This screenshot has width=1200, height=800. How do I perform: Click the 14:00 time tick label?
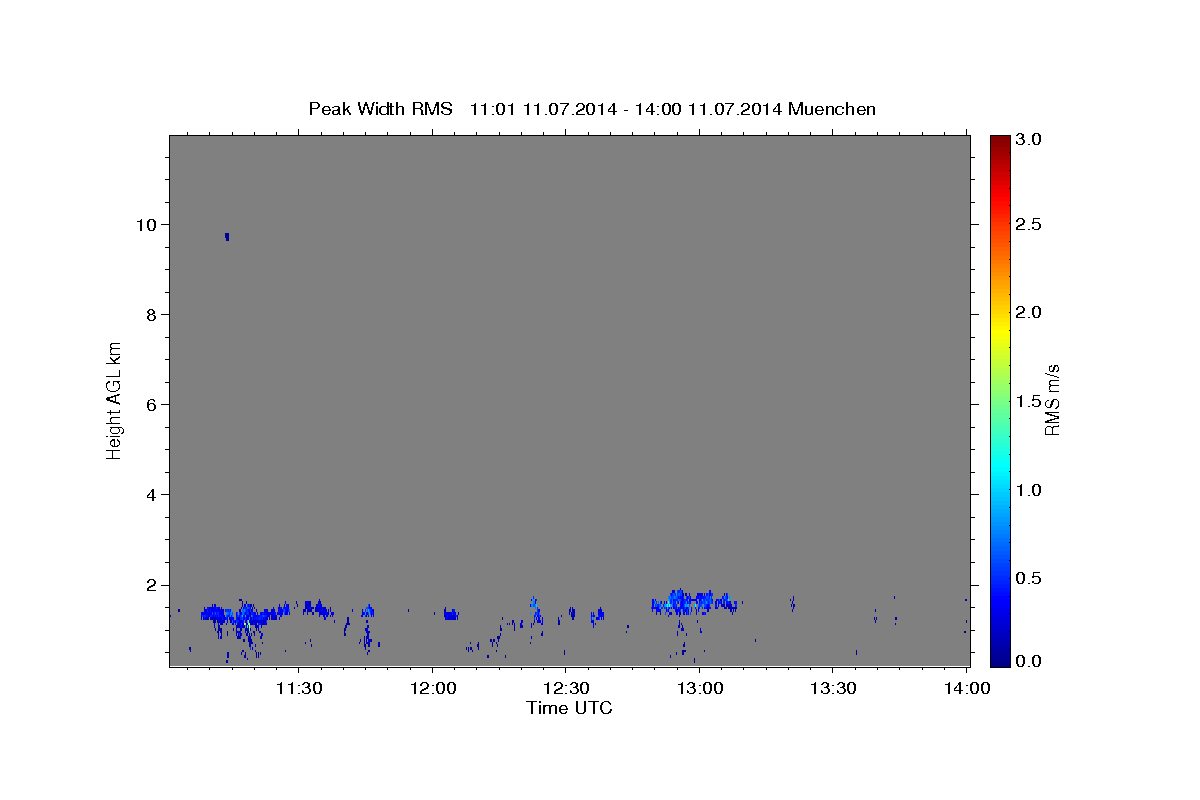967,688
